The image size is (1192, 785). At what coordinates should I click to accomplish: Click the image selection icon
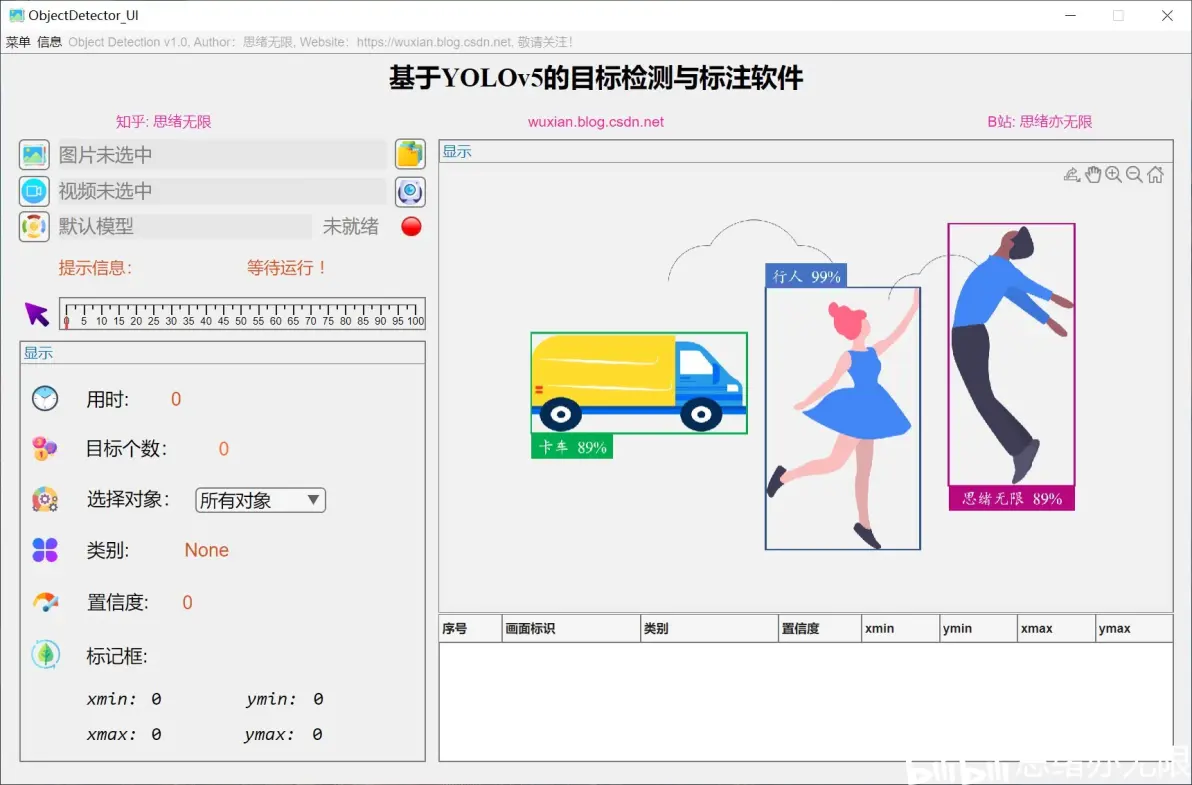pyautogui.click(x=34, y=154)
